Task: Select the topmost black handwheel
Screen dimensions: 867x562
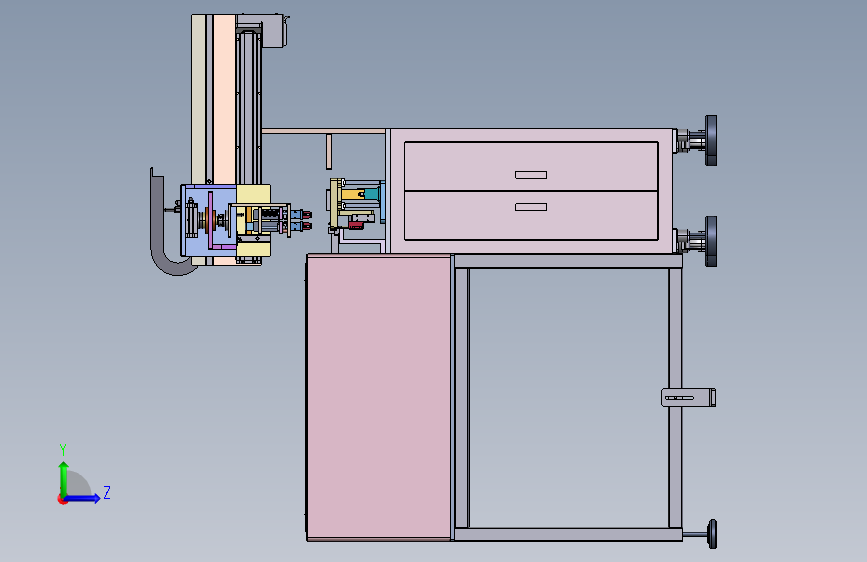Action: pyautogui.click(x=711, y=140)
